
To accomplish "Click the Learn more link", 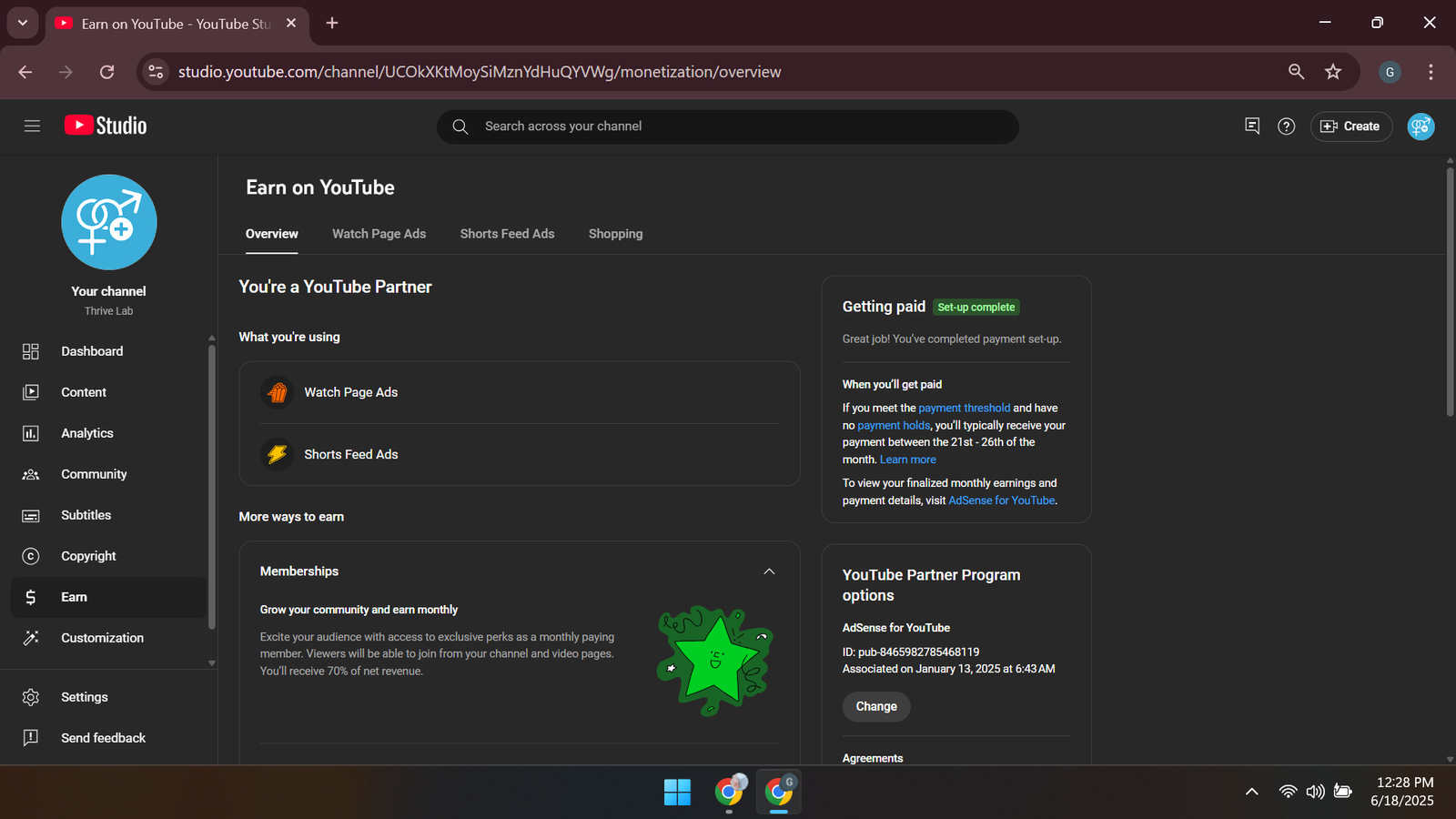I will 908,460.
